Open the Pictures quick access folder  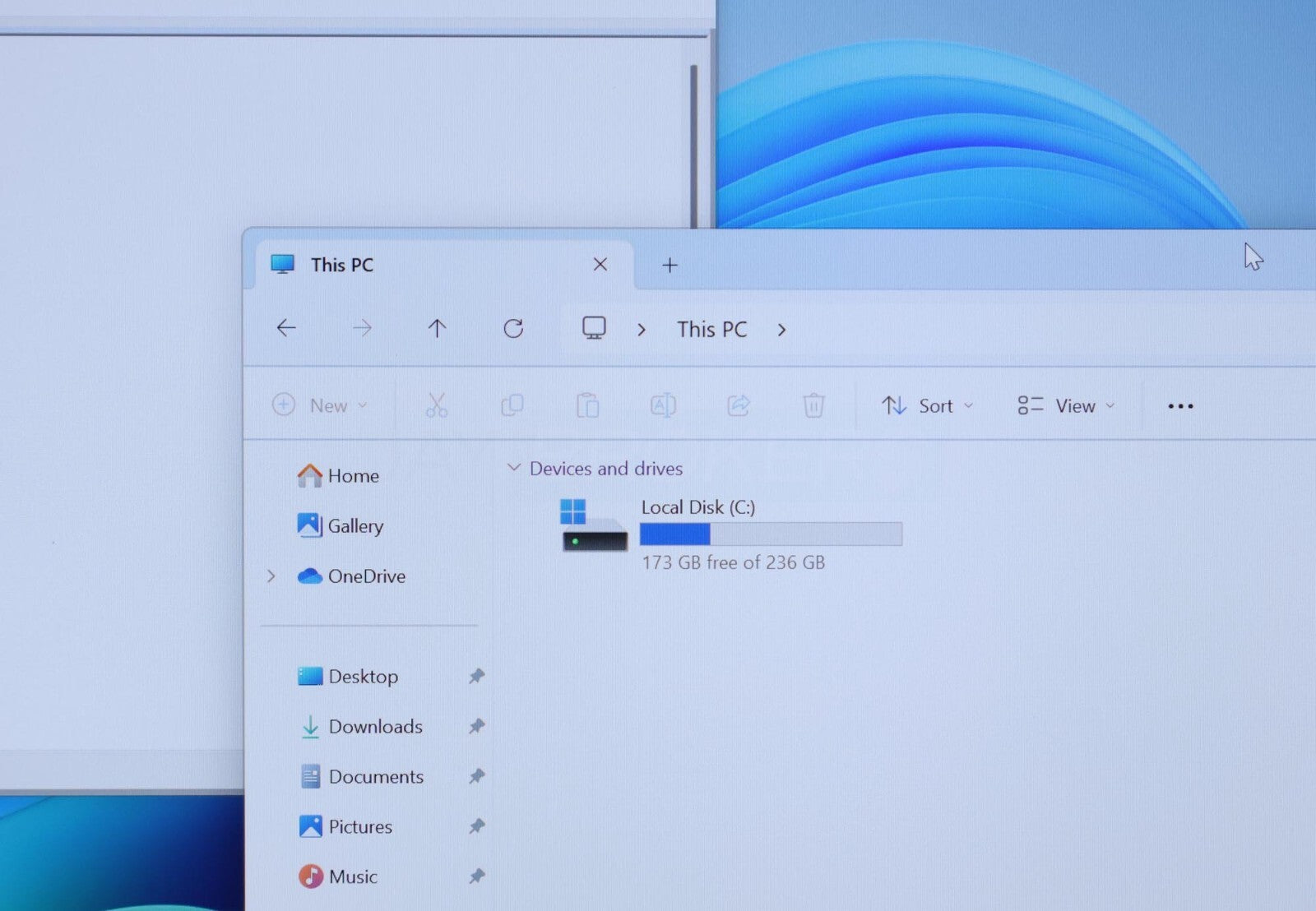pyautogui.click(x=345, y=827)
